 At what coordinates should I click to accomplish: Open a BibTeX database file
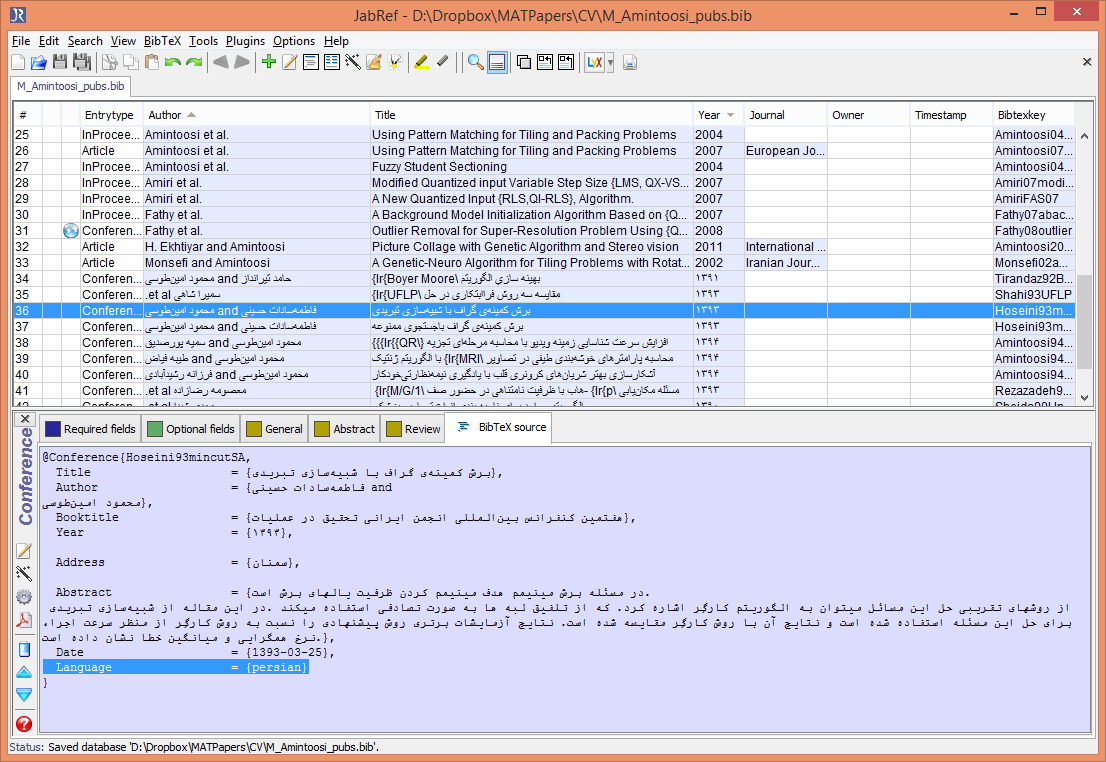coord(39,63)
